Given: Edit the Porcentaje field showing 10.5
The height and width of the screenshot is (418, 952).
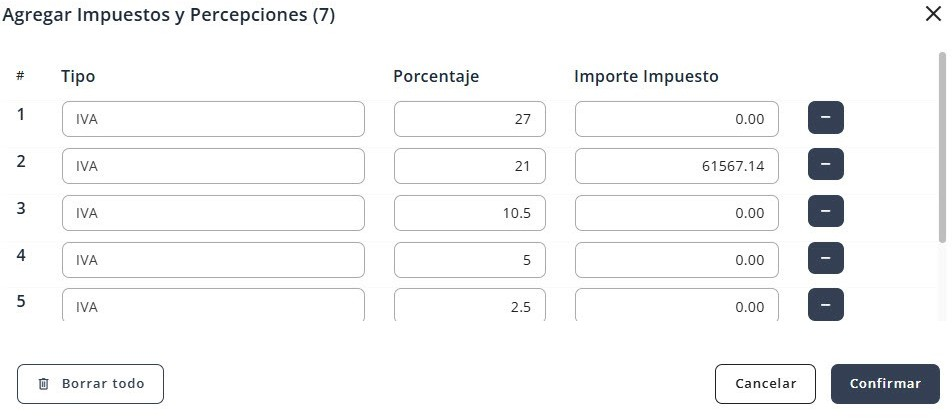Looking at the screenshot, I should (x=469, y=213).
